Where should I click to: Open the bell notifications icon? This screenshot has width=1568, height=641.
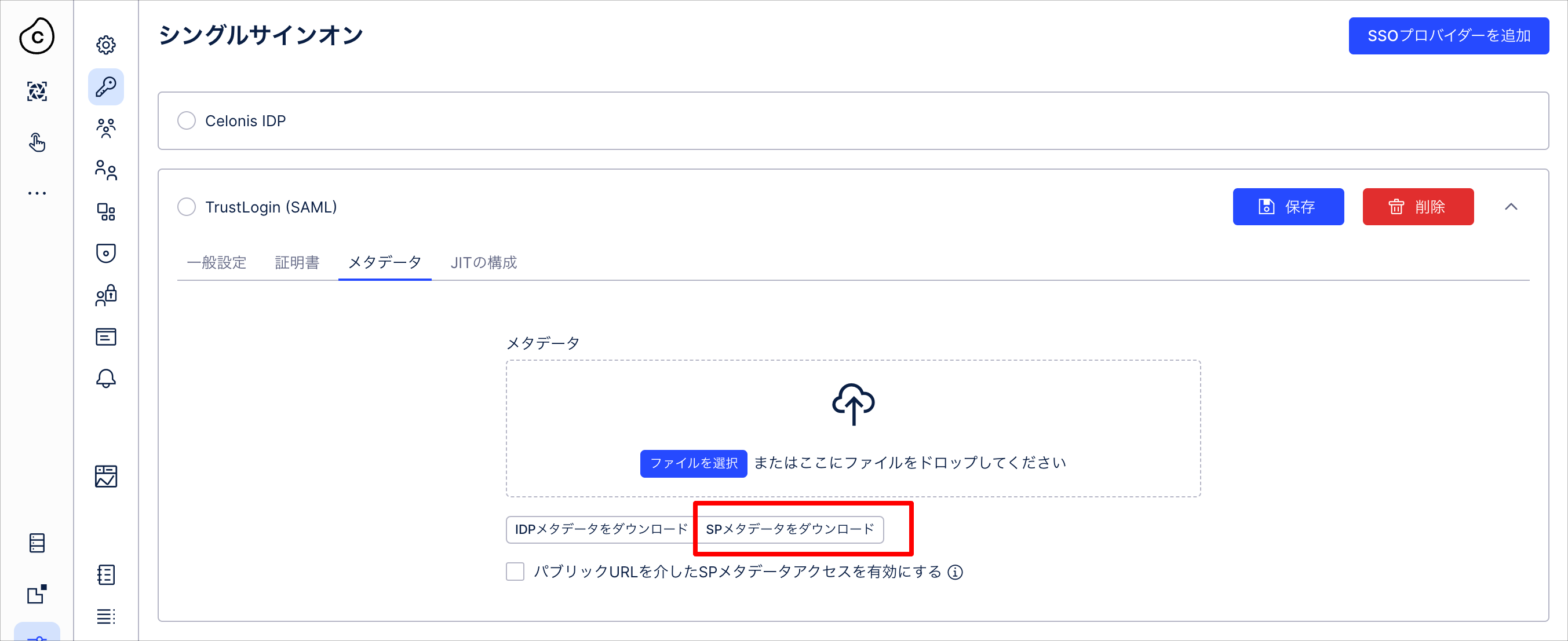point(106,378)
